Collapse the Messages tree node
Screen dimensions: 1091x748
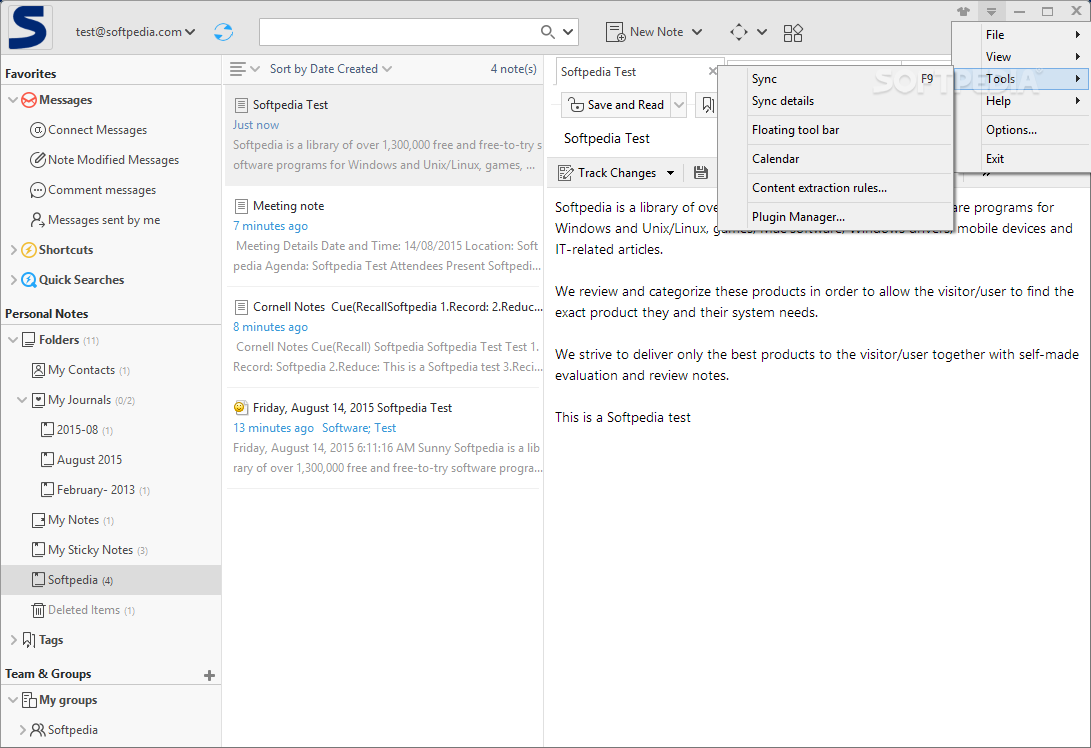point(13,100)
